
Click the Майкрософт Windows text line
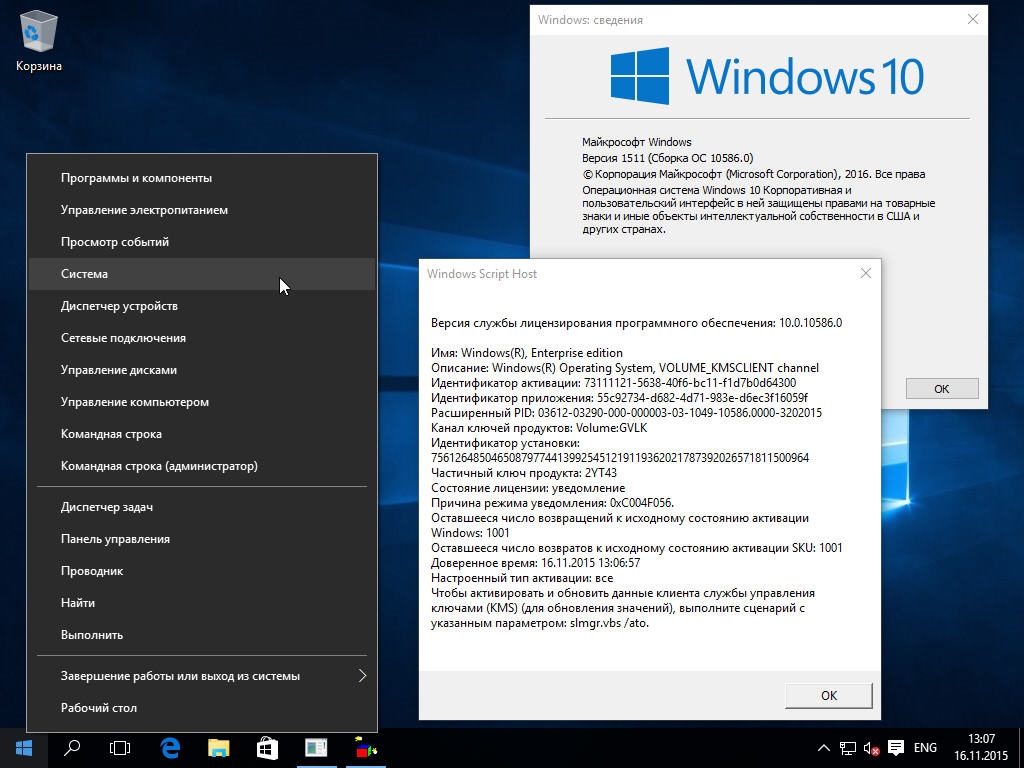(637, 142)
